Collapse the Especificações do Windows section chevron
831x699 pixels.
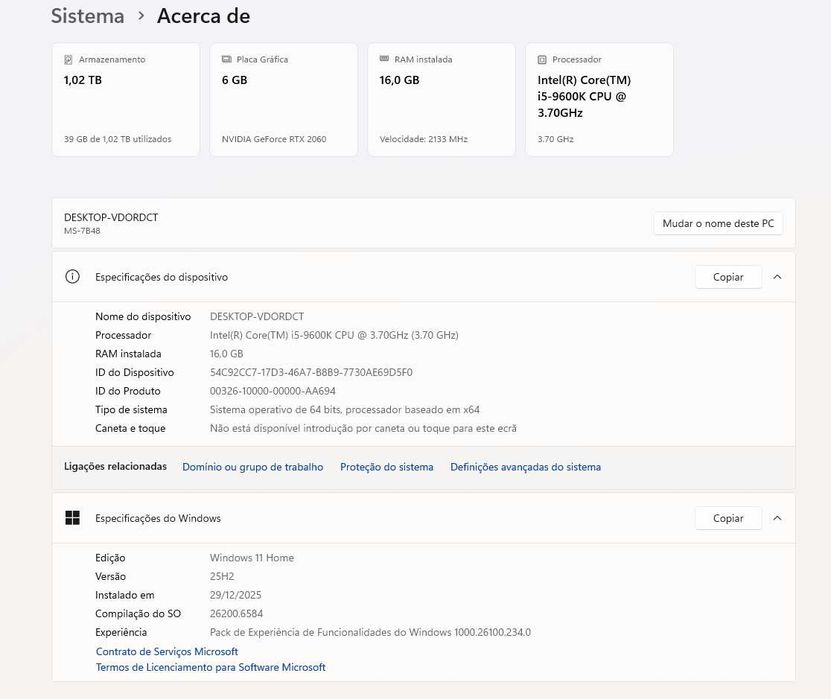click(777, 518)
